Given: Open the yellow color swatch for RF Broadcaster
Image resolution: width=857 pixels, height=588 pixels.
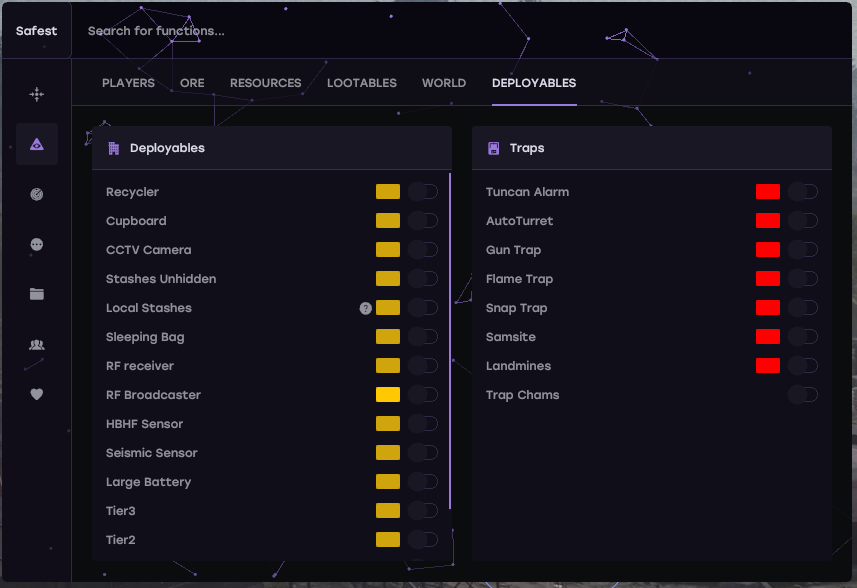Looking at the screenshot, I should [388, 395].
